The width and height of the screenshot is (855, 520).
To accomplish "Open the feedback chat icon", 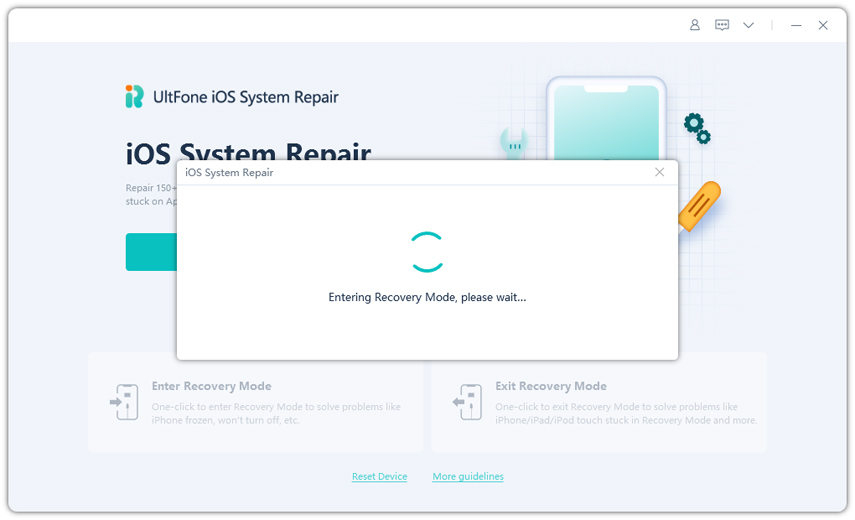I will [722, 25].
